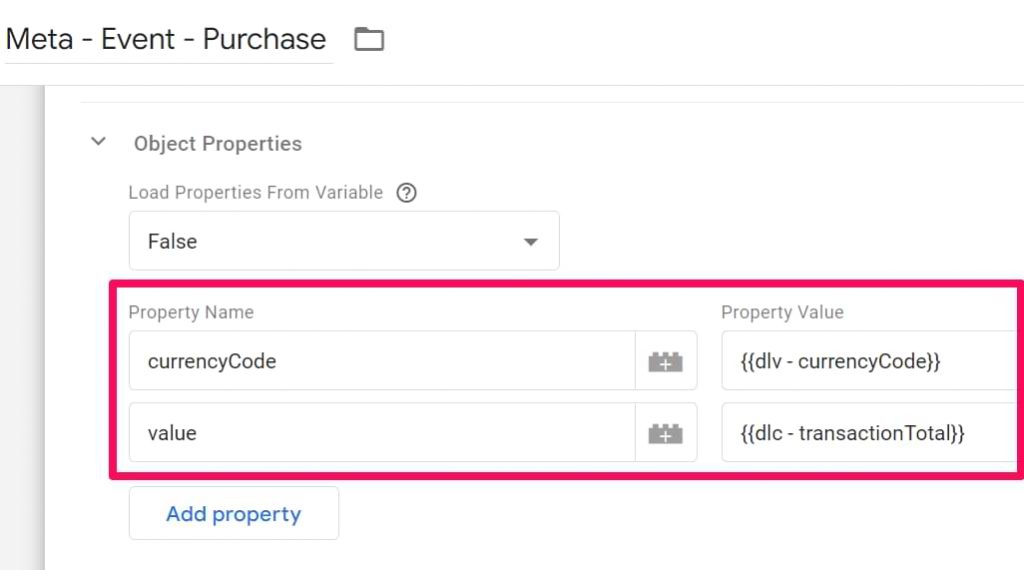Open the Load Properties From Variable dropdown
The height and width of the screenshot is (570, 1024).
coord(343,241)
